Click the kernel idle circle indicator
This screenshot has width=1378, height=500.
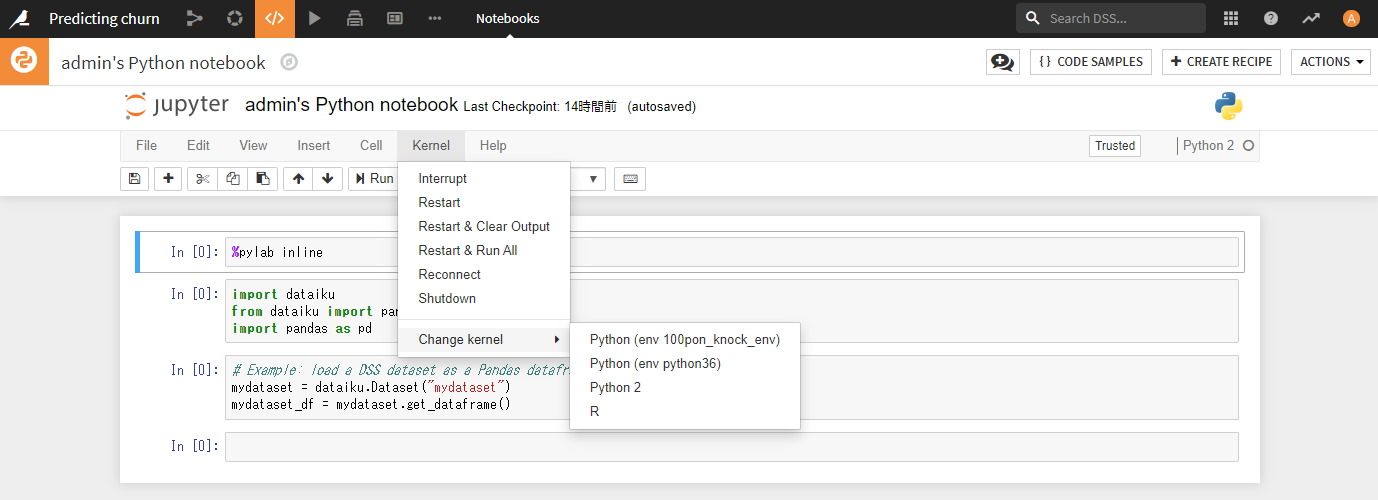[x=1247, y=146]
